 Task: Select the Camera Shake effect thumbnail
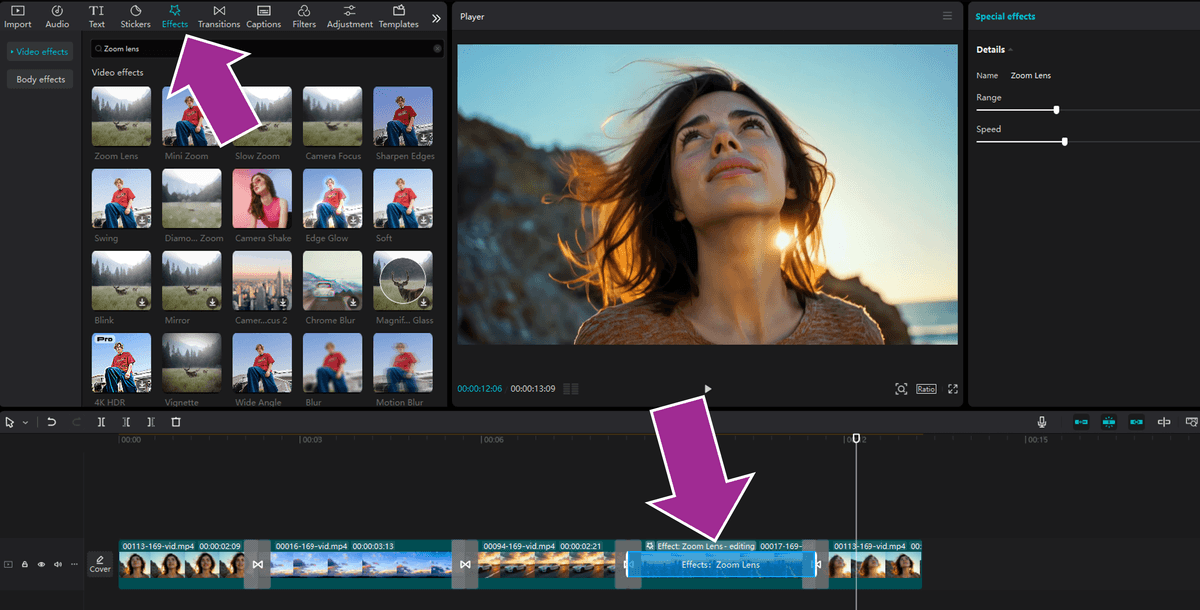coord(262,198)
